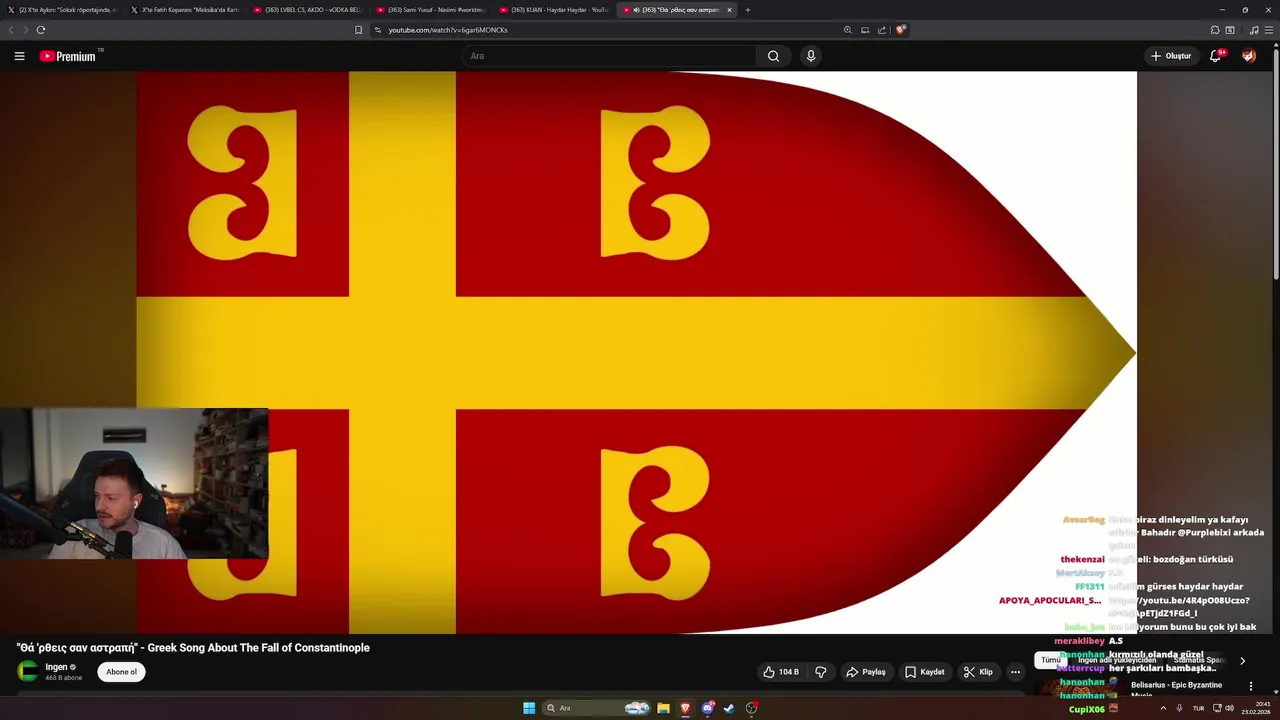The height and width of the screenshot is (720, 1280).
Task: Click streamer webcam overlay
Action: tap(134, 483)
